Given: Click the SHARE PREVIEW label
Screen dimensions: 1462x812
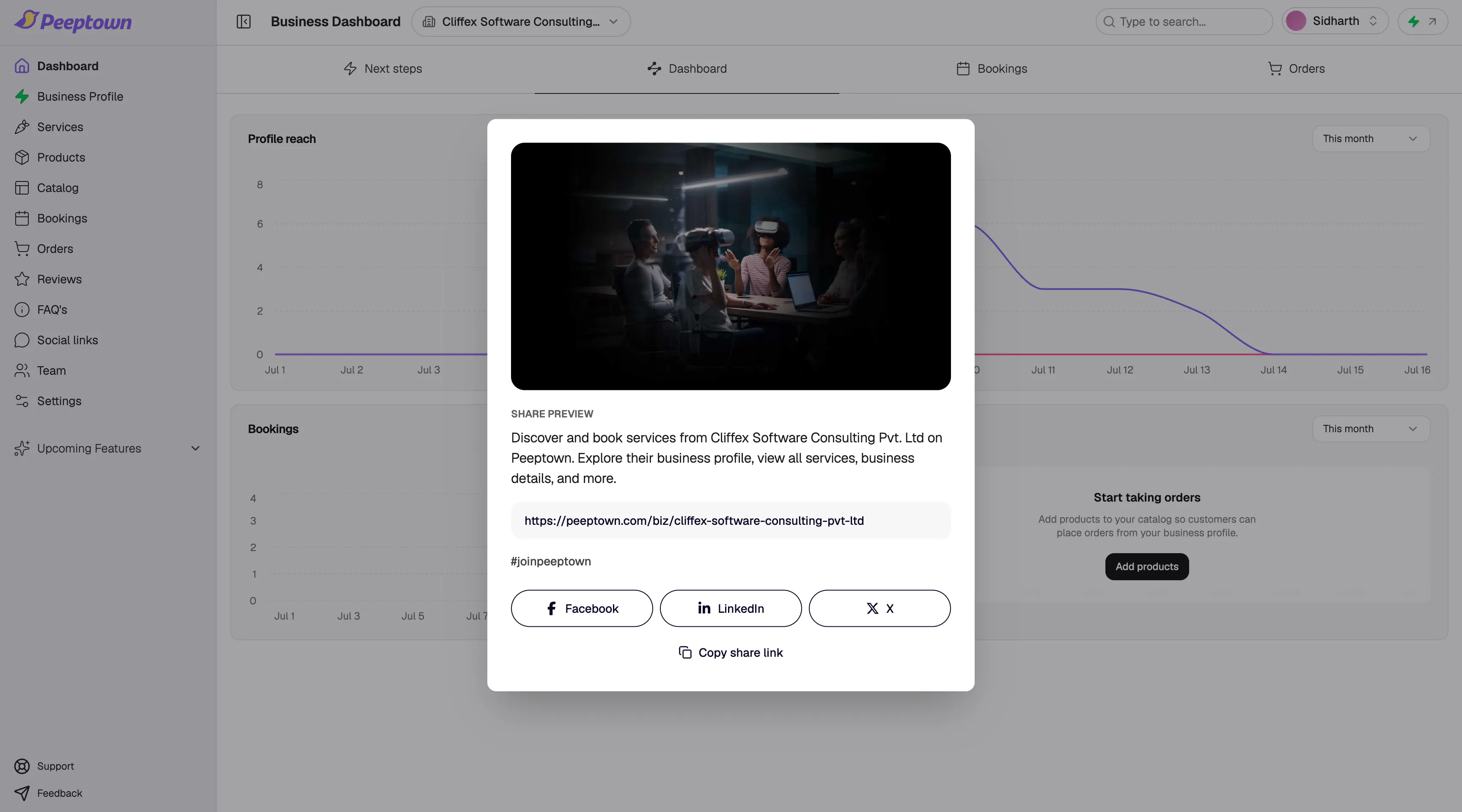Looking at the screenshot, I should coord(552,414).
